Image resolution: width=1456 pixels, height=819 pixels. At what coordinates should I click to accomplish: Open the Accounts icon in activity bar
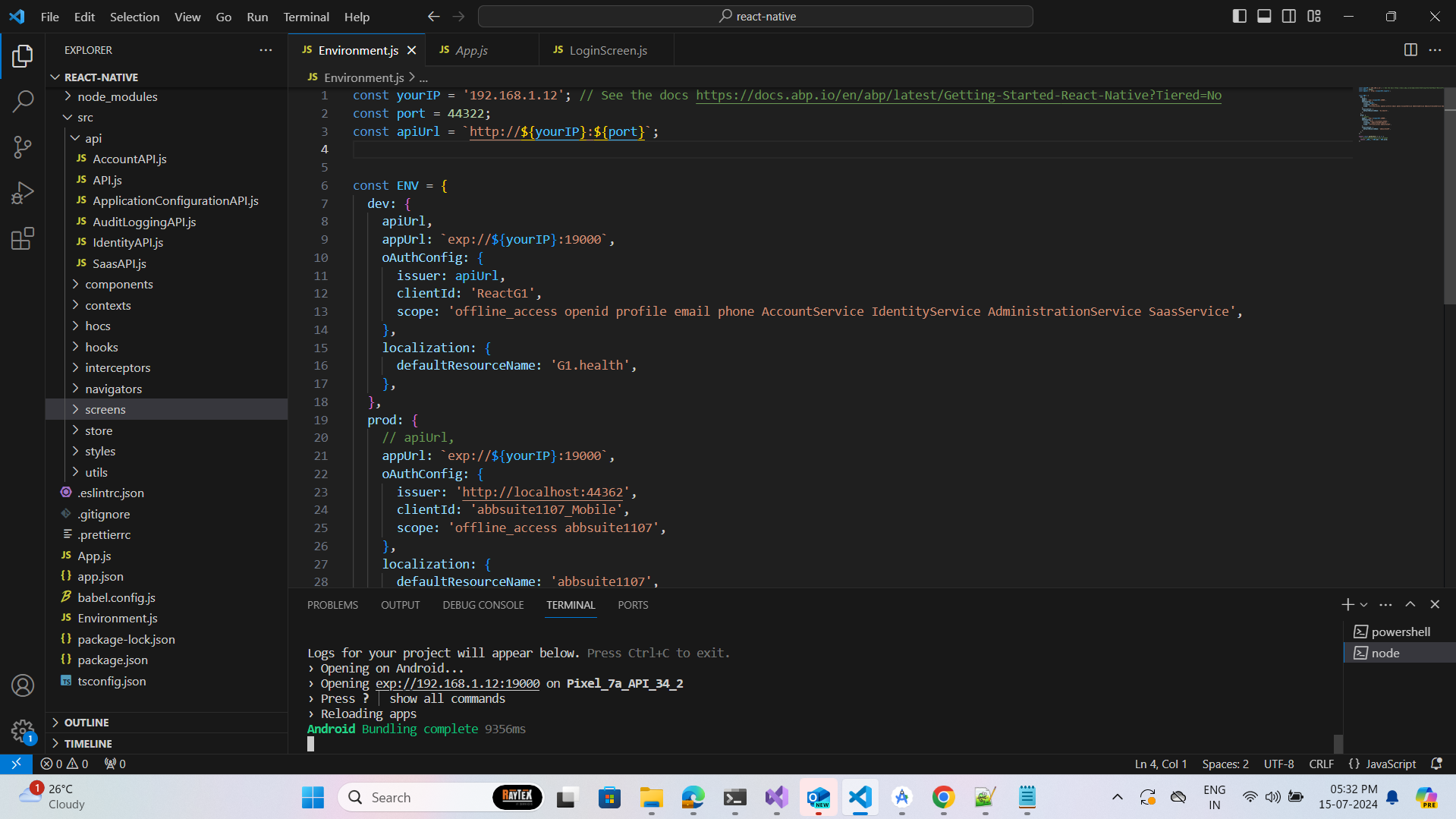click(23, 685)
